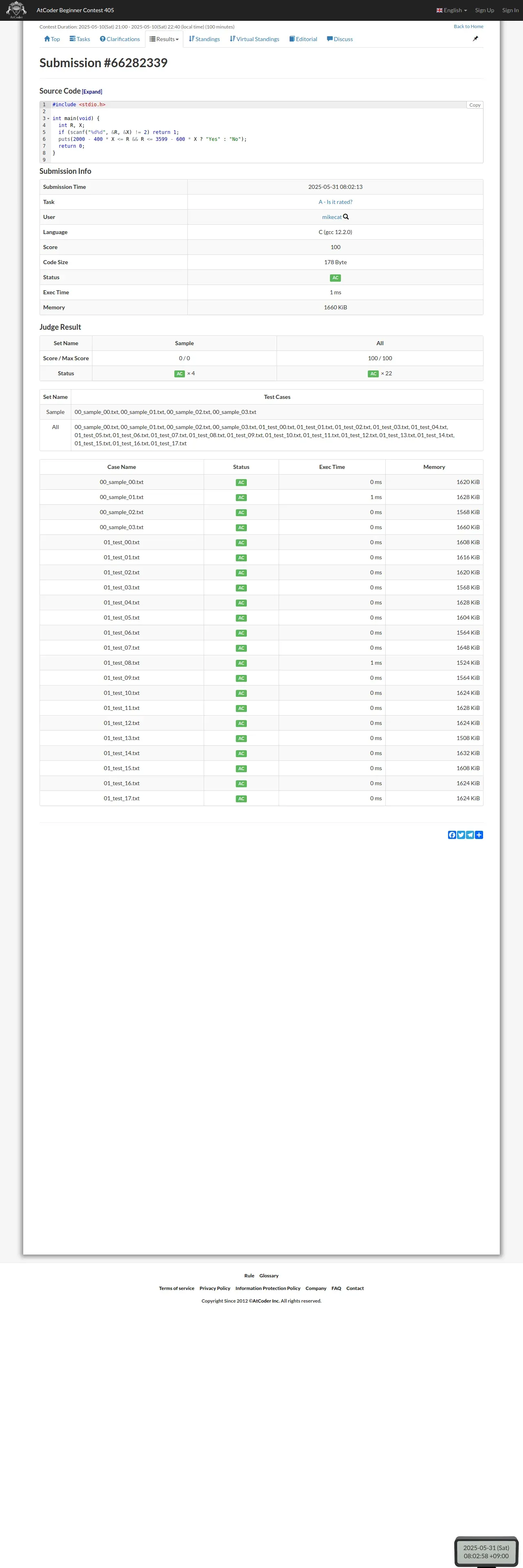This screenshot has width=523, height=1568.
Task: Click exec time 1 ms for 00_sample_01.txt
Action: [x=376, y=497]
